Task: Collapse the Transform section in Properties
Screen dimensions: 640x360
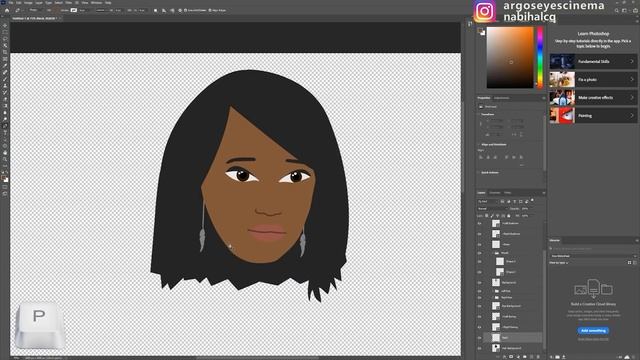Action: point(479,114)
